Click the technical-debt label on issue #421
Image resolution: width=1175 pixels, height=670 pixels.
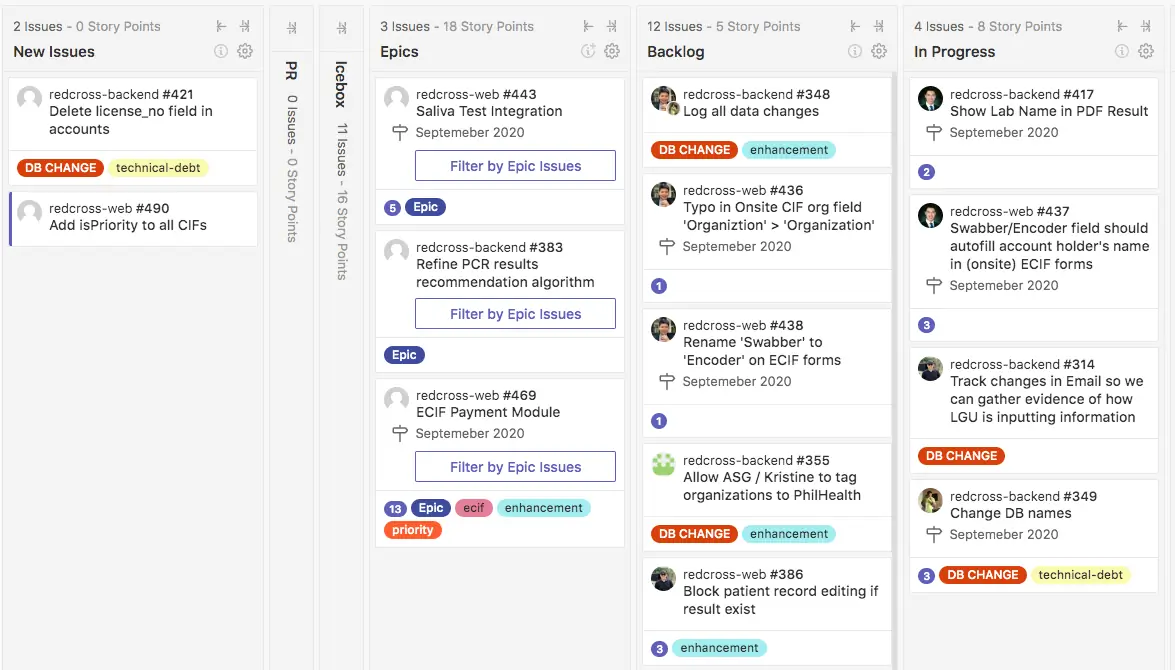tap(158, 168)
